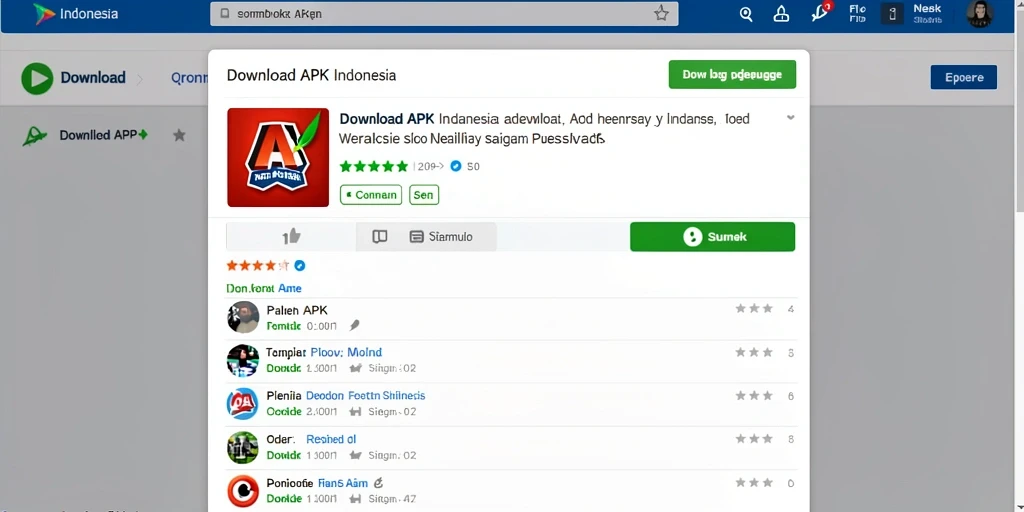This screenshot has height=512, width=1024.
Task: Click the Indonesia logo icon in header
Action: [x=44, y=14]
